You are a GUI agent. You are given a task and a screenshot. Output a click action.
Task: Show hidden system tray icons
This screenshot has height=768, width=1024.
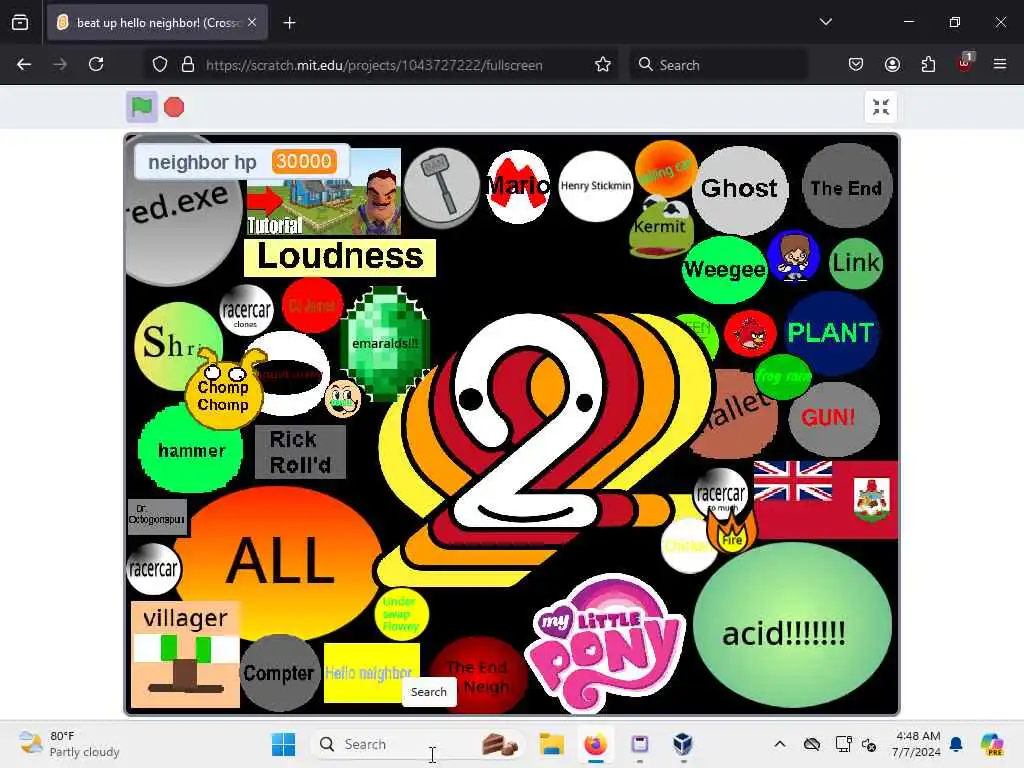780,744
